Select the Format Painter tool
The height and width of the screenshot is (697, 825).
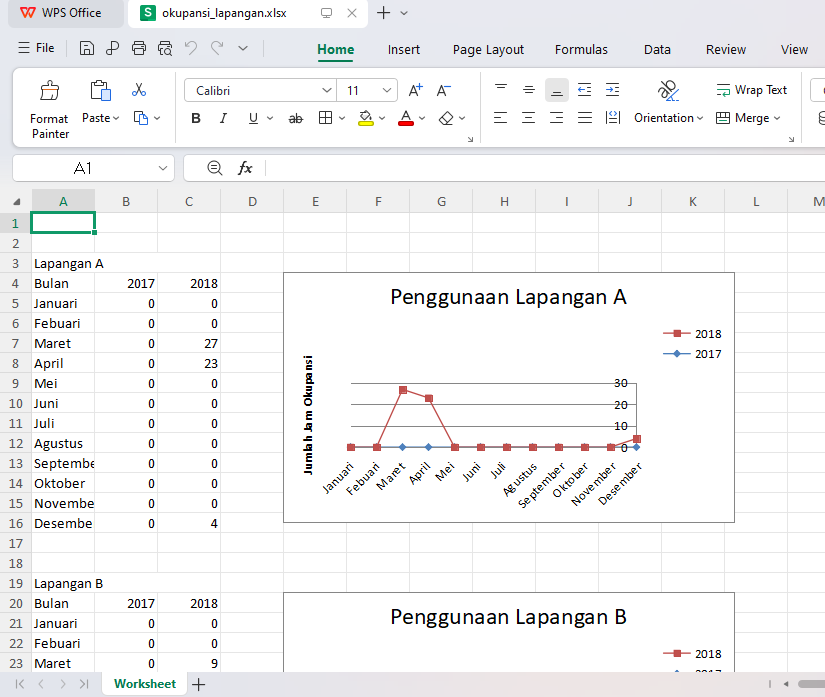[x=50, y=110]
